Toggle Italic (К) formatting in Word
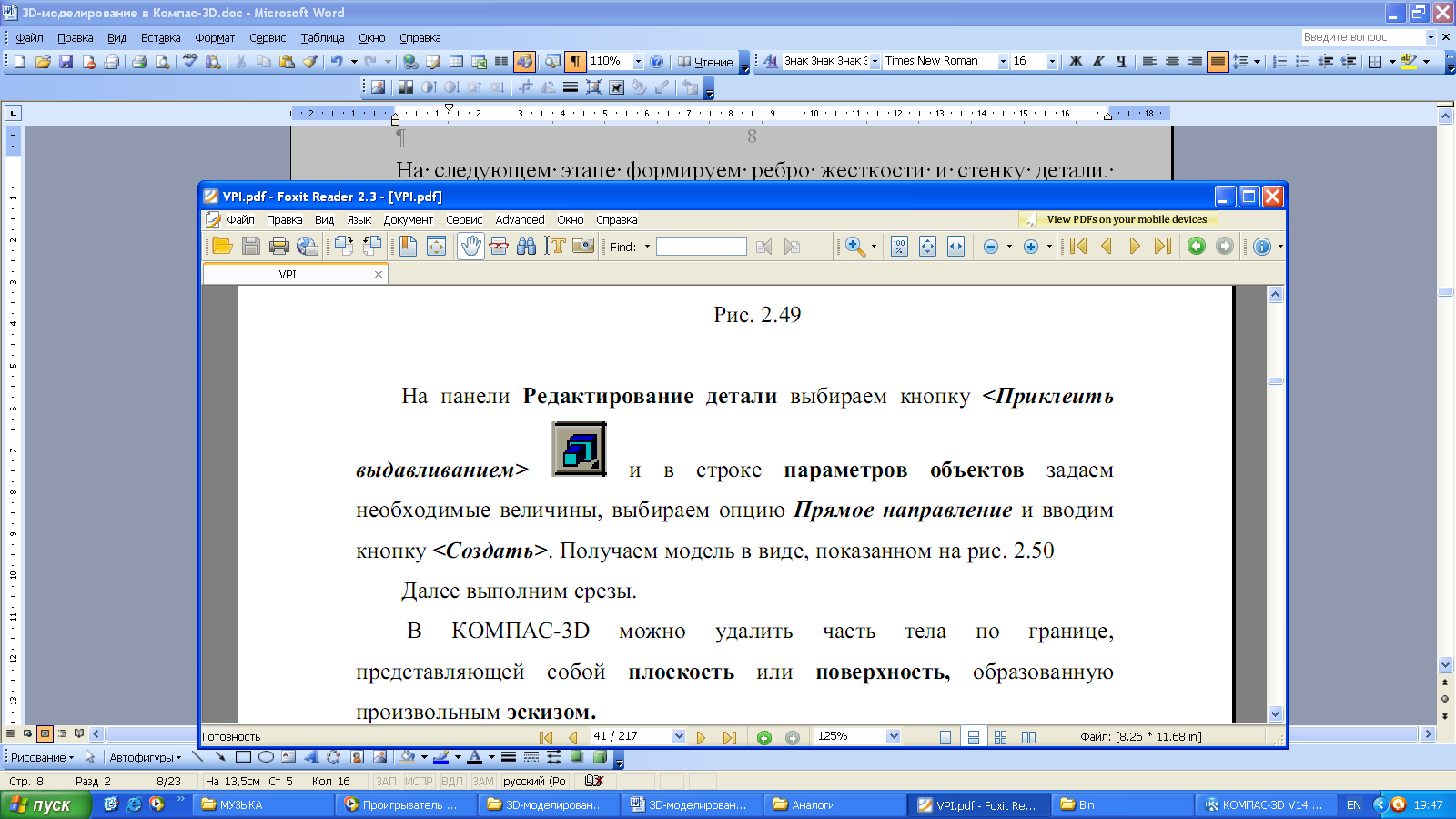 coord(1098,61)
